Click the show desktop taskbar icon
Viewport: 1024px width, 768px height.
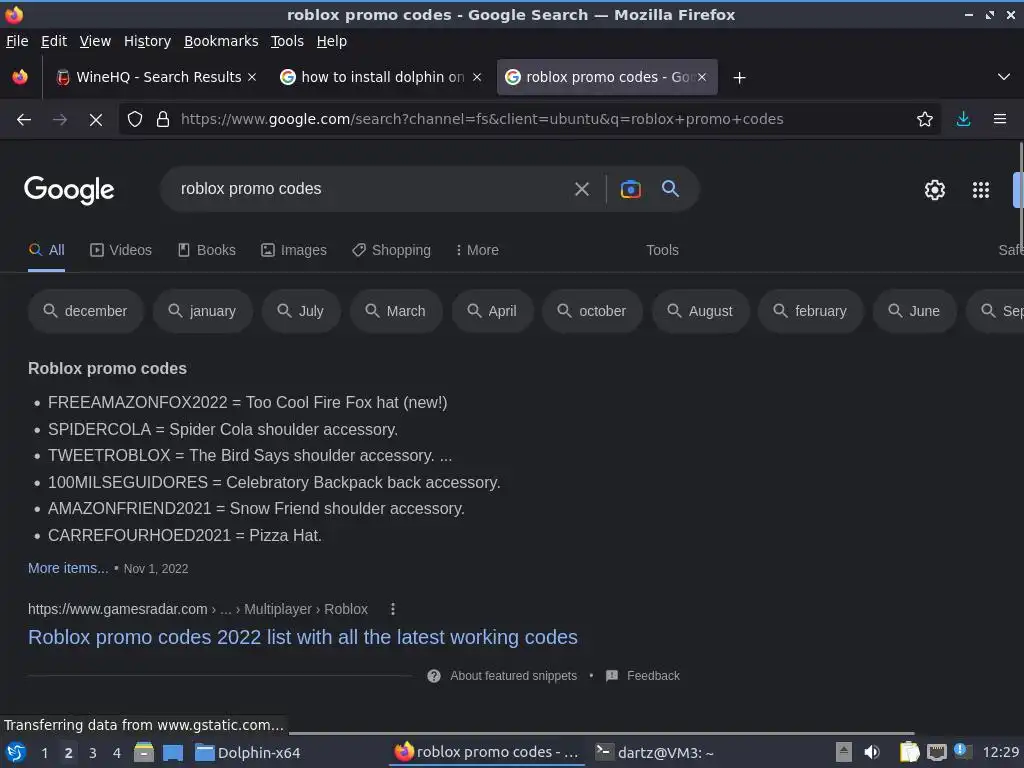coord(173,753)
